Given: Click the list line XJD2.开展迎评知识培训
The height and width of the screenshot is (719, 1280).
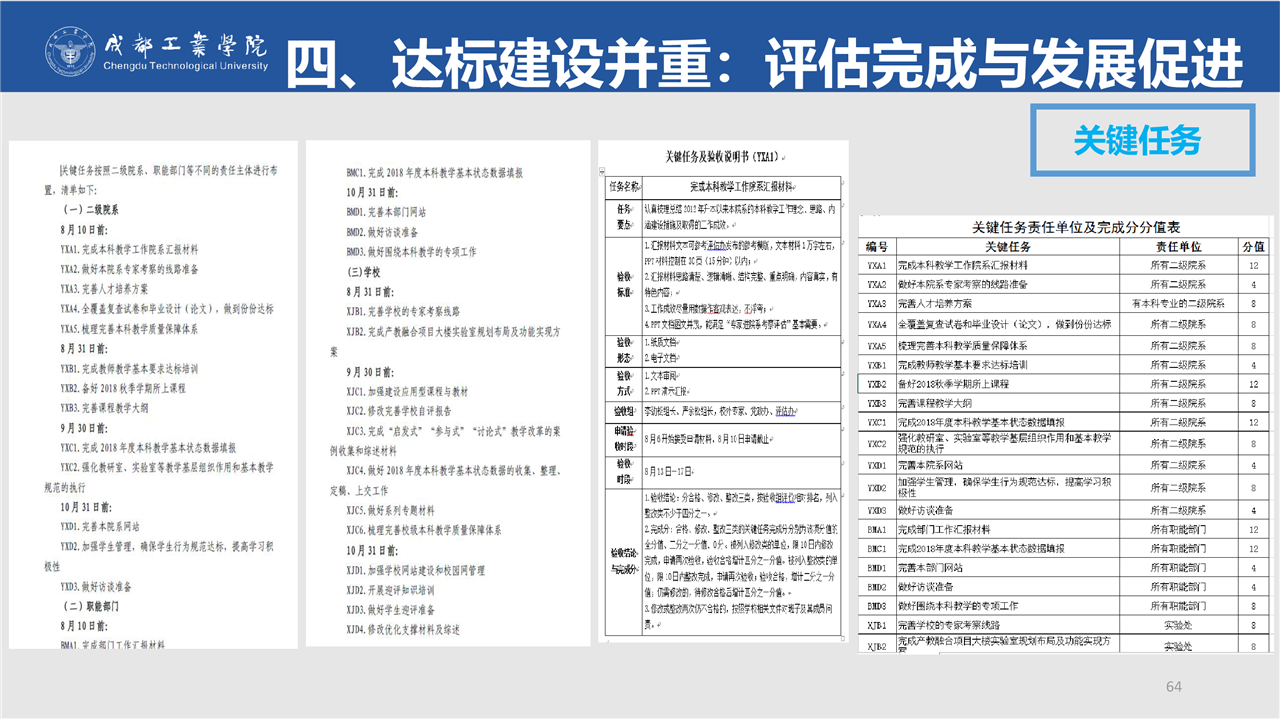Looking at the screenshot, I should tap(391, 589).
